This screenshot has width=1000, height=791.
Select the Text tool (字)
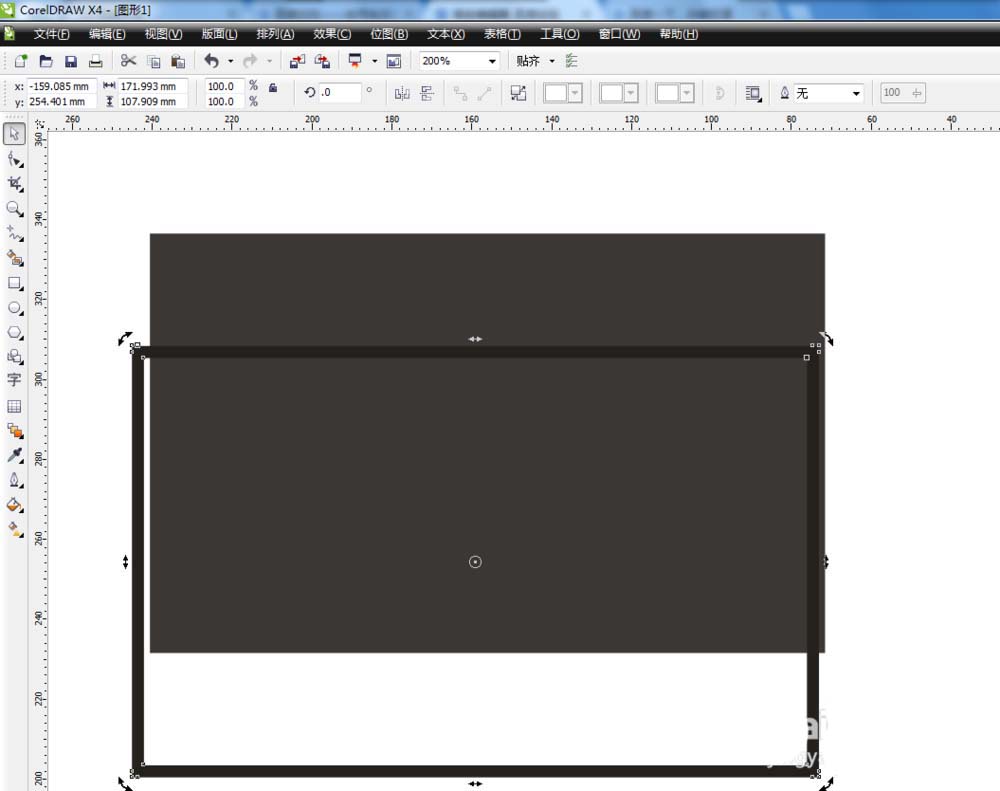coord(14,380)
